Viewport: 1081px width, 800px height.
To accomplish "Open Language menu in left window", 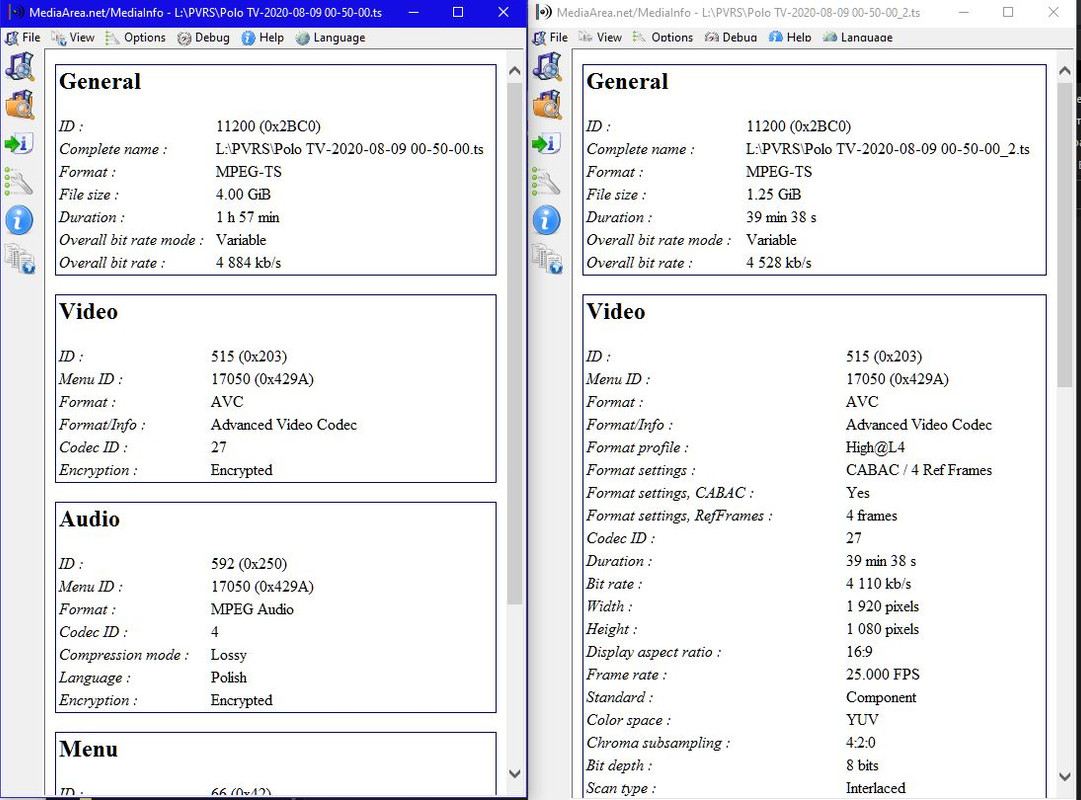I will pyautogui.click(x=331, y=37).
